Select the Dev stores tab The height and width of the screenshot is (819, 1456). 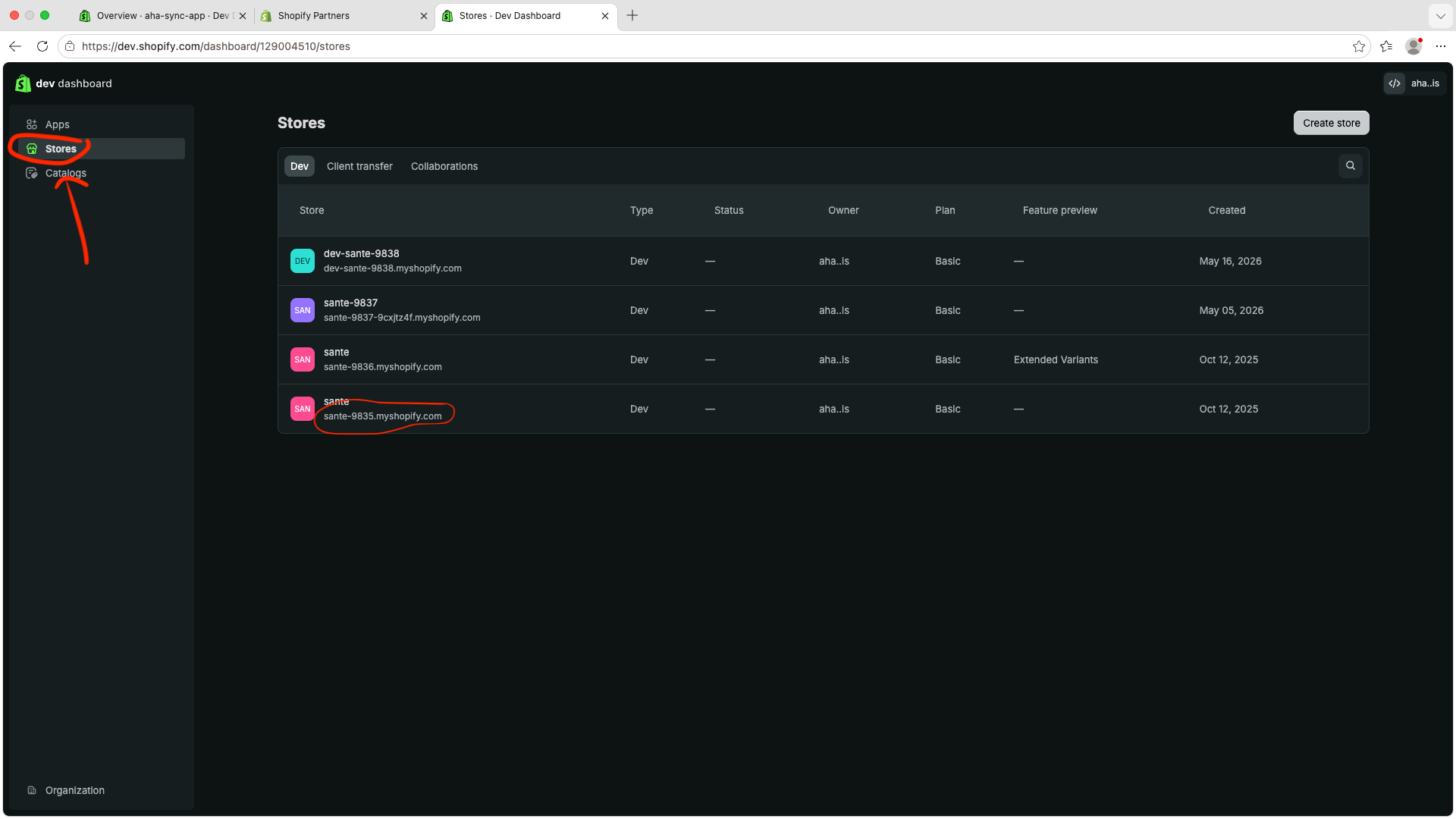(x=300, y=166)
